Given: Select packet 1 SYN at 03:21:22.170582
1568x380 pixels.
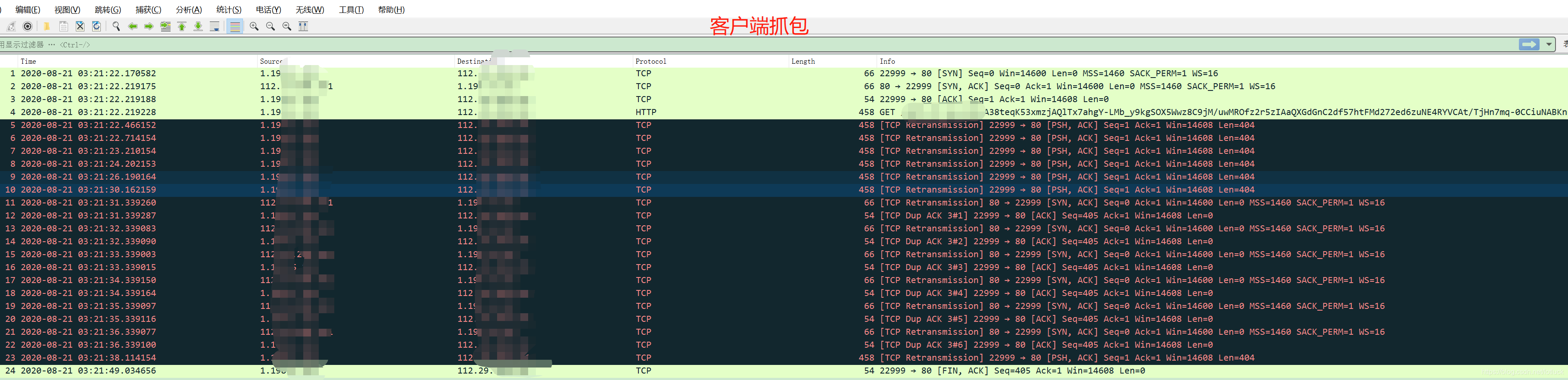Looking at the screenshot, I should click(x=784, y=73).
